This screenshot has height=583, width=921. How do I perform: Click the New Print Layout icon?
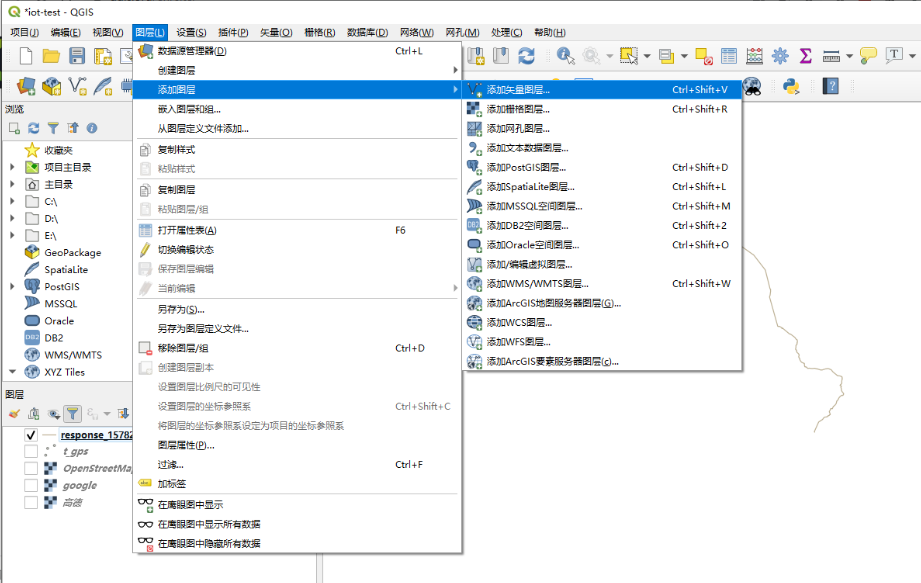point(103,56)
